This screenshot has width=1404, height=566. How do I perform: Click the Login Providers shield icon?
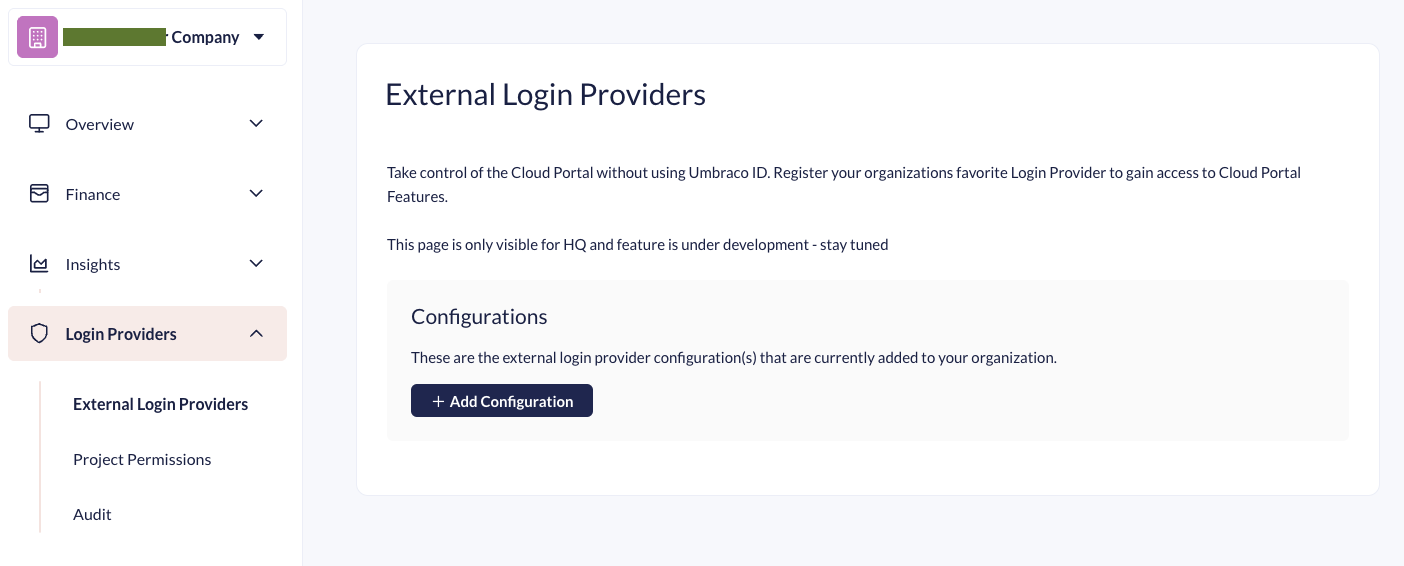pyautogui.click(x=39, y=334)
